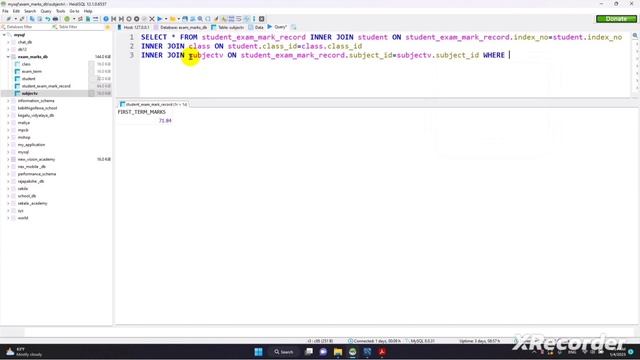Image resolution: width=640 pixels, height=360 pixels.
Task: Click the favorites star icon beside Table filter
Action: (x=108, y=27)
